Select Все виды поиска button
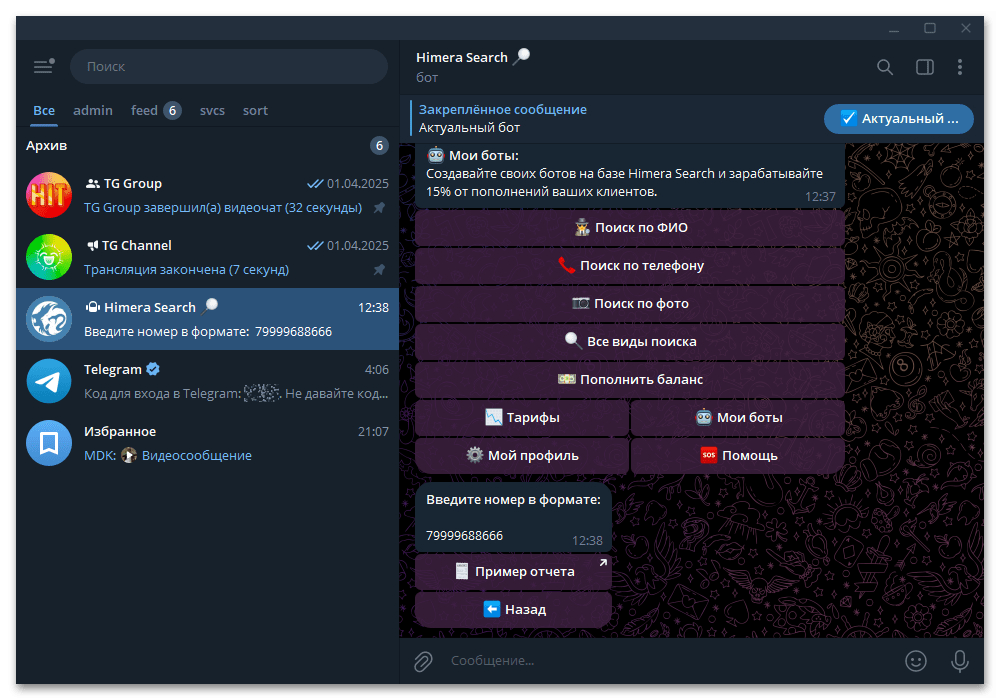 coord(630,342)
